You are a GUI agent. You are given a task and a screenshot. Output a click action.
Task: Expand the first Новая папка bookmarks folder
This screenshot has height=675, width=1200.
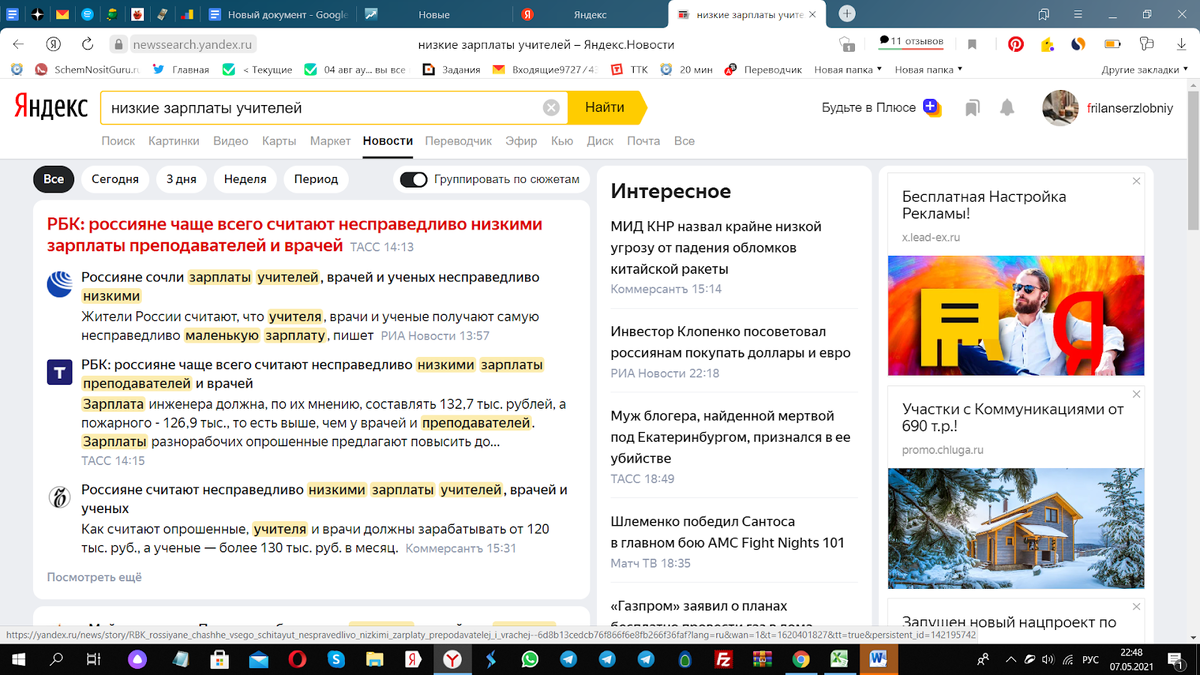[848, 70]
